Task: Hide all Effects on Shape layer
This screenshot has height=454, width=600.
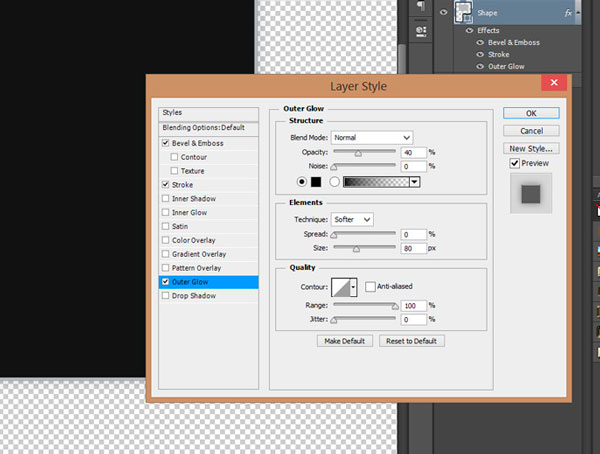Action: (470, 31)
